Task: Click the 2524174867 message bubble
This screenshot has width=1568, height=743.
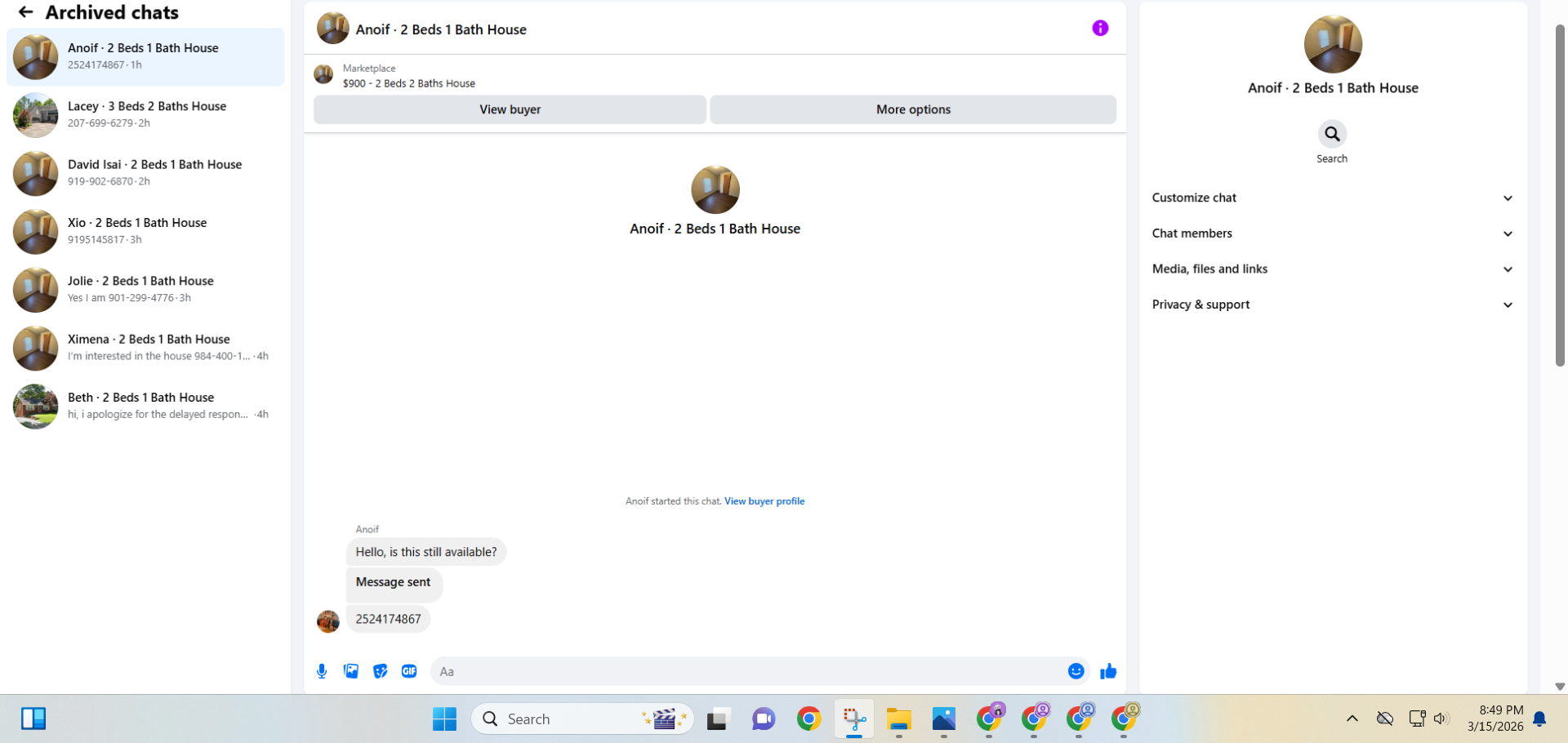Action: click(388, 619)
